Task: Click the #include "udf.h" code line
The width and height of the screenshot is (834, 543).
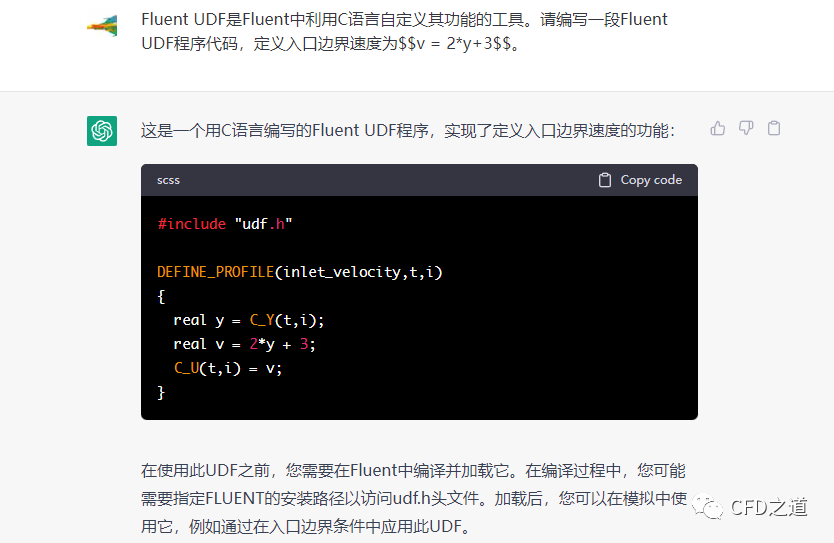Action: click(x=225, y=224)
